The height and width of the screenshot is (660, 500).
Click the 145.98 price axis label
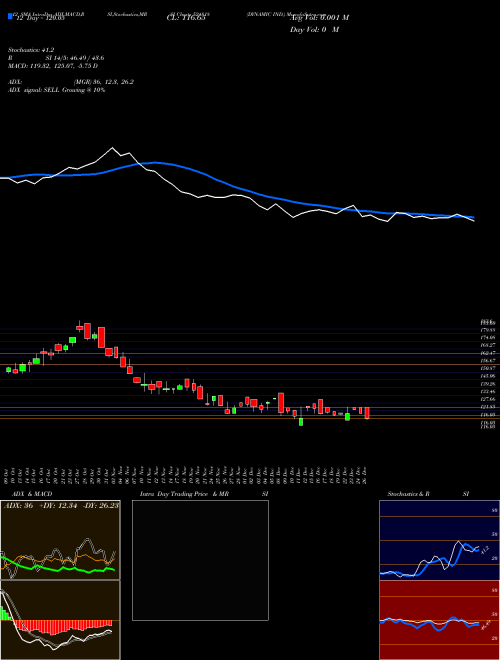488,376
